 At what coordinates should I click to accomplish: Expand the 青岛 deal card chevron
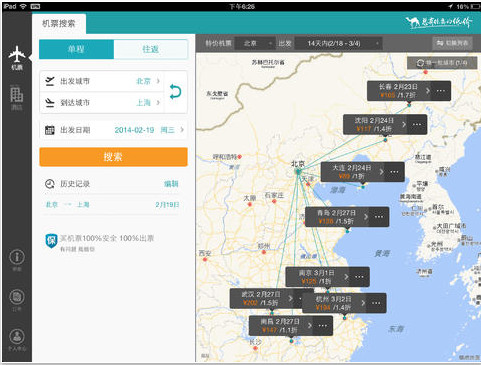(x=366, y=217)
